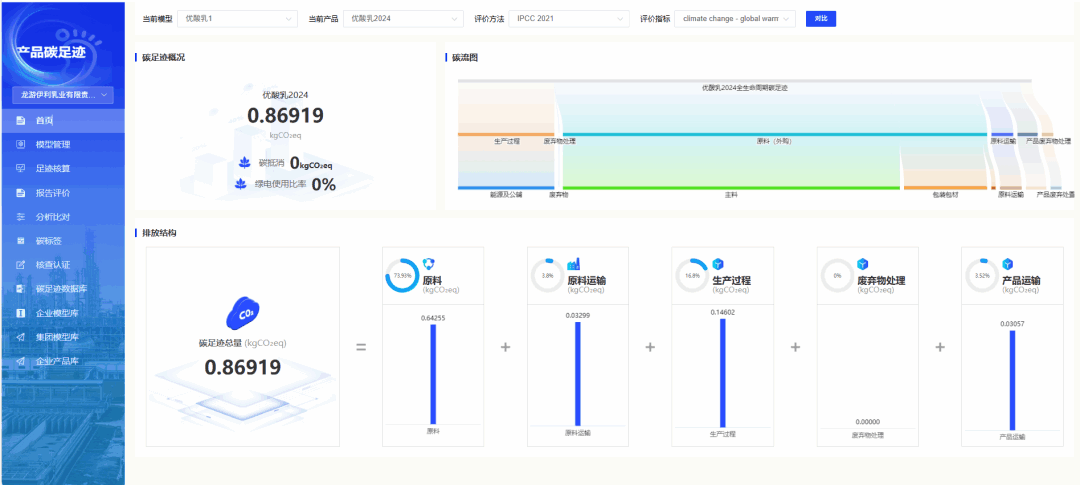The image size is (1080, 485).
Task: Click the blue 能源及公辅 node in carbon flow
Action: [x=506, y=187]
